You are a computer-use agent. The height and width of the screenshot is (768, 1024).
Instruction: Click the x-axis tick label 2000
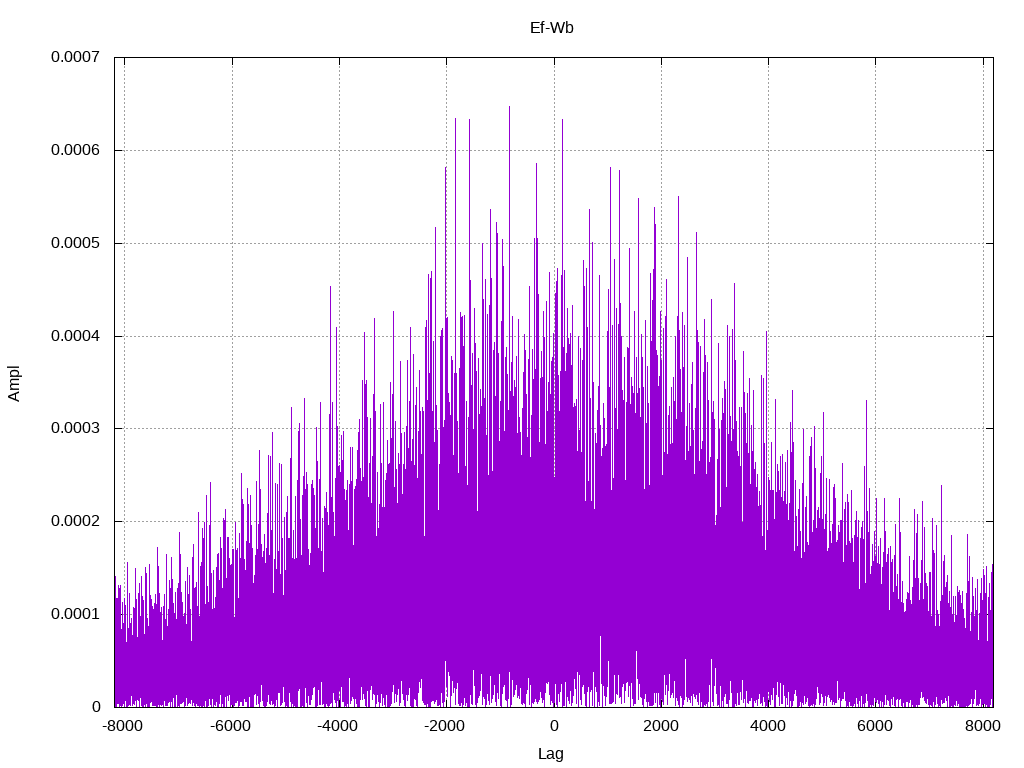coord(661,726)
